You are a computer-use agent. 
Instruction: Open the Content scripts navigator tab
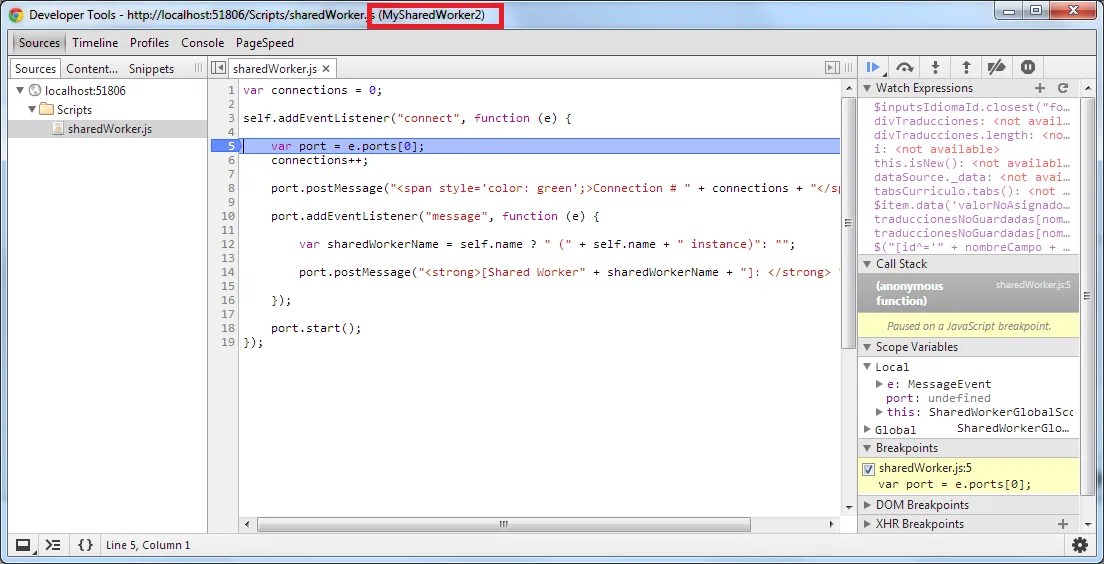tap(92, 68)
